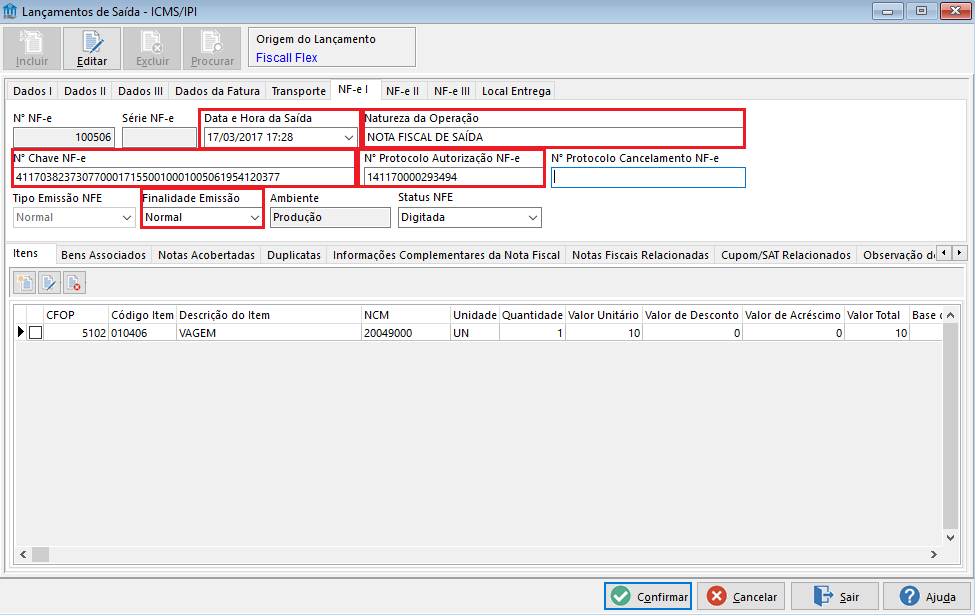Screen dimensions: 975x615
Task: Open the Duplicatas sub-tab
Action: point(294,255)
